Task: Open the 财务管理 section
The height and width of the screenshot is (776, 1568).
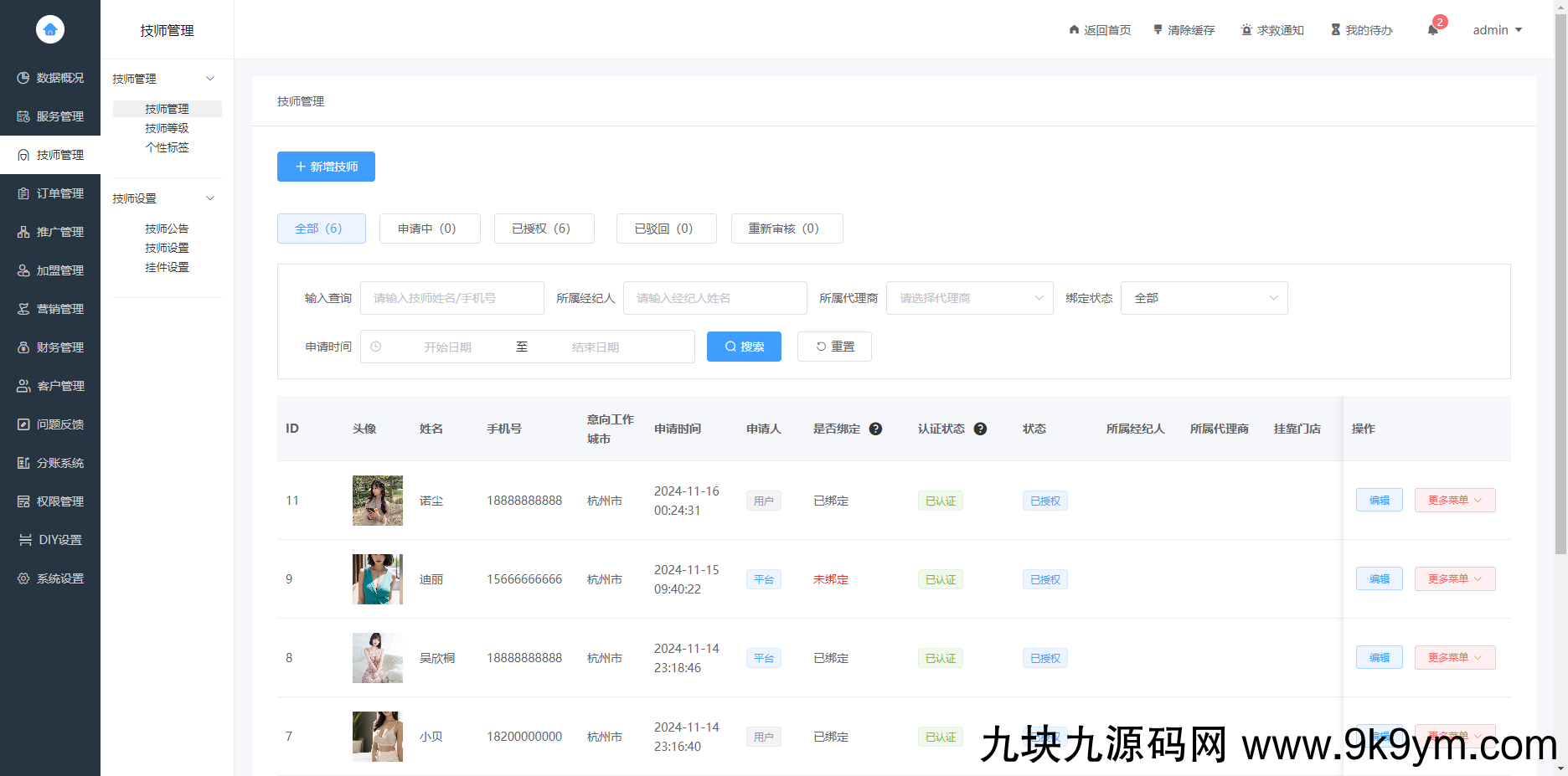Action: 50,347
